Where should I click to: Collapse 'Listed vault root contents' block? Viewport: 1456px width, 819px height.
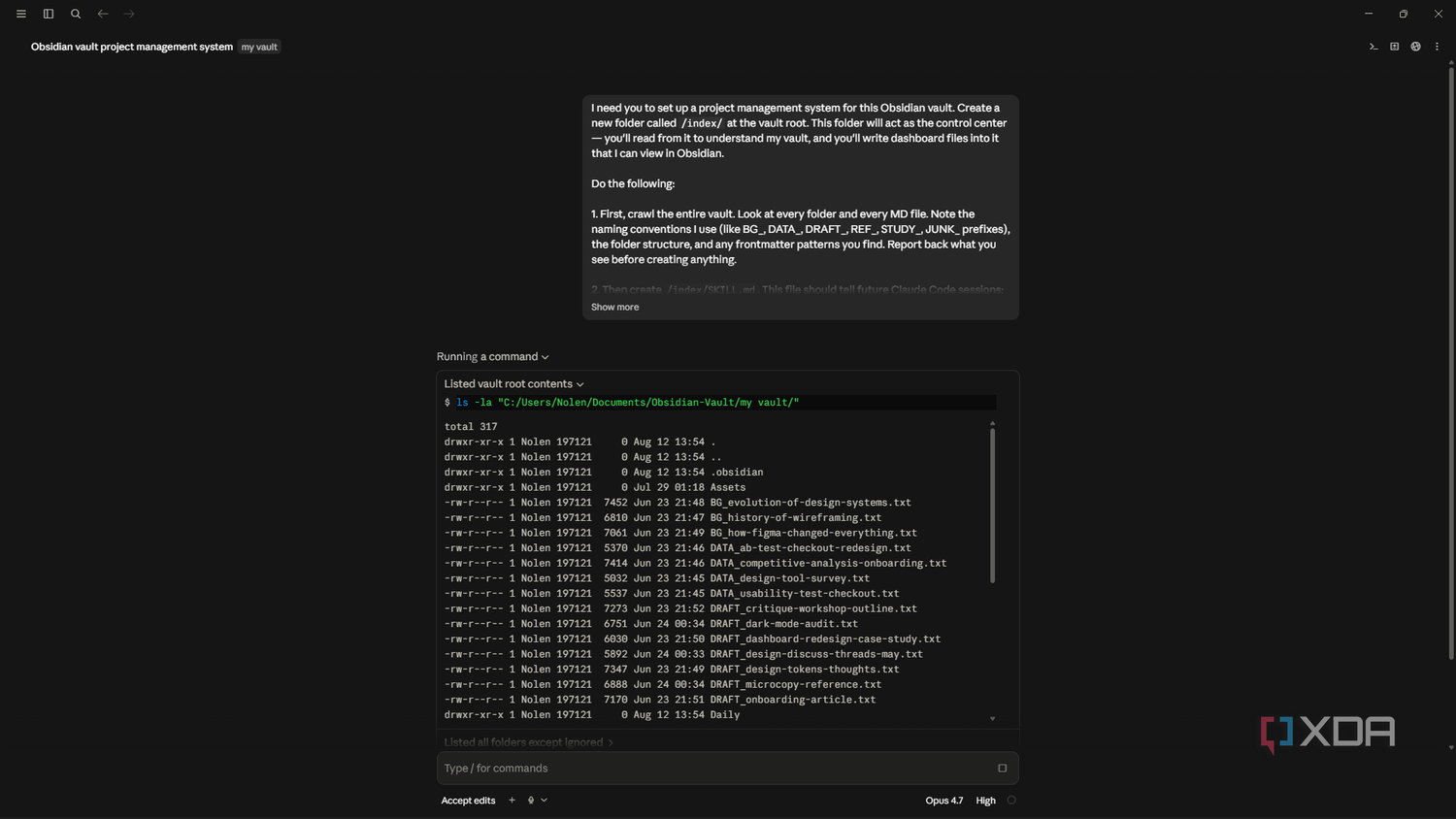[x=514, y=384]
